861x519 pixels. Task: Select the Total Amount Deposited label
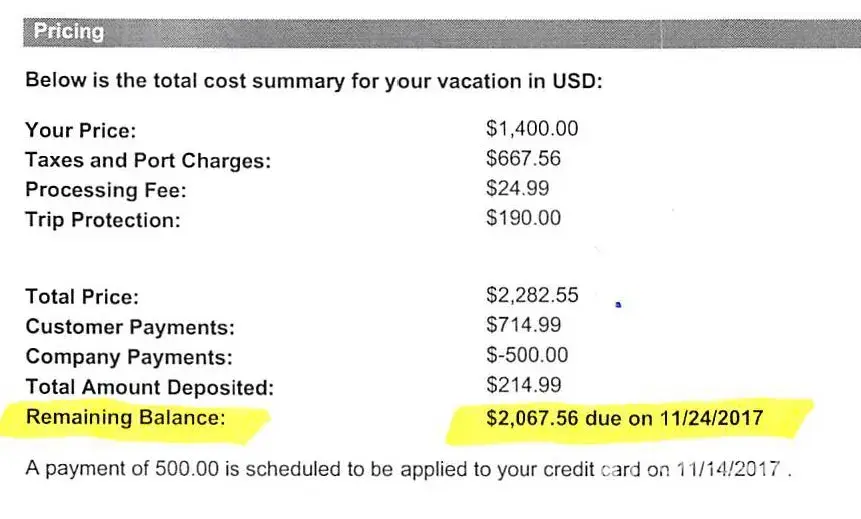click(149, 387)
